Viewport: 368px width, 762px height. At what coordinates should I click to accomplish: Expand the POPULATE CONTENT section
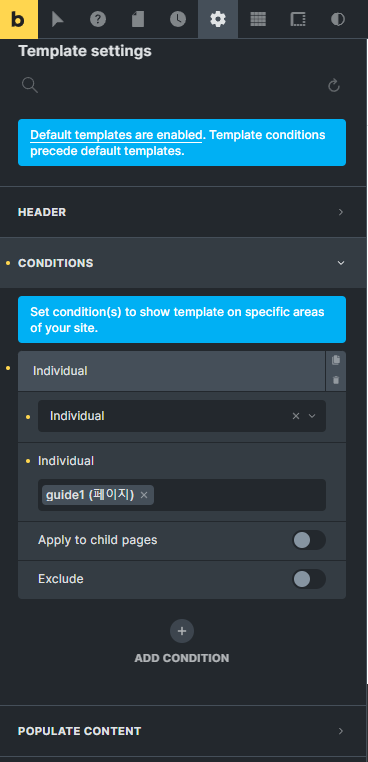click(x=183, y=731)
